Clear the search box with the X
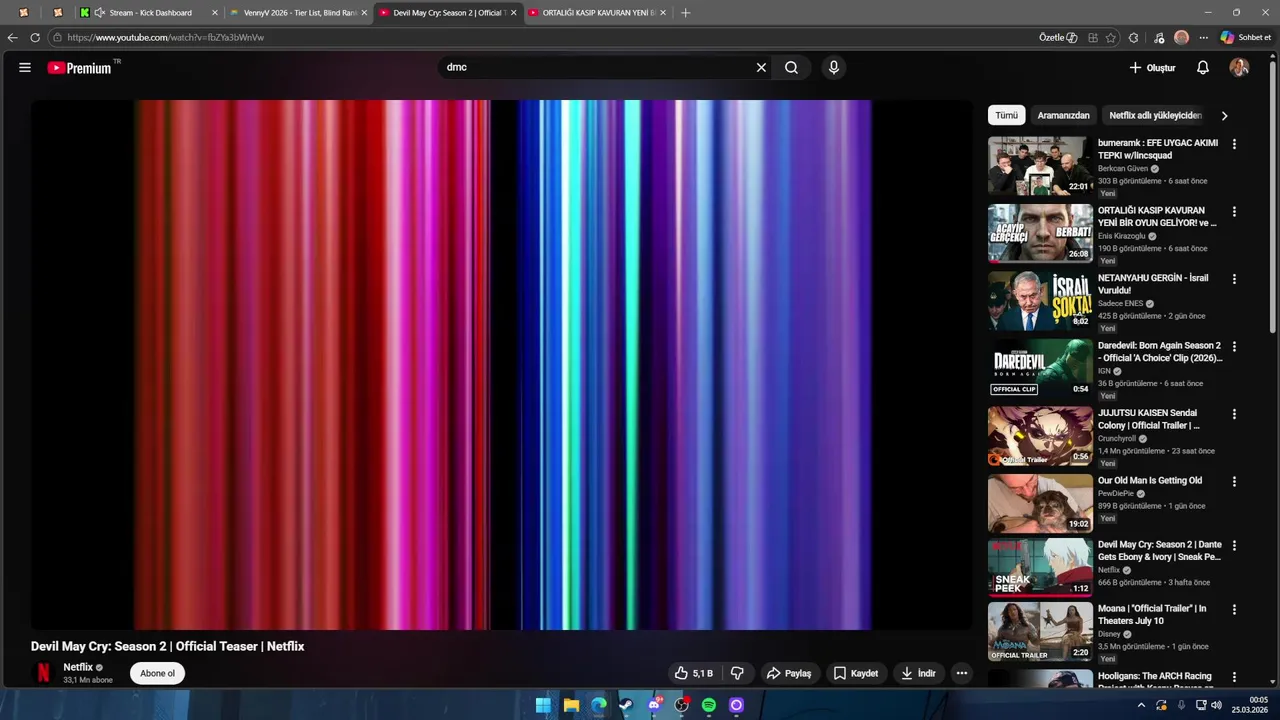Screen dimensions: 1280x720 click(761, 68)
